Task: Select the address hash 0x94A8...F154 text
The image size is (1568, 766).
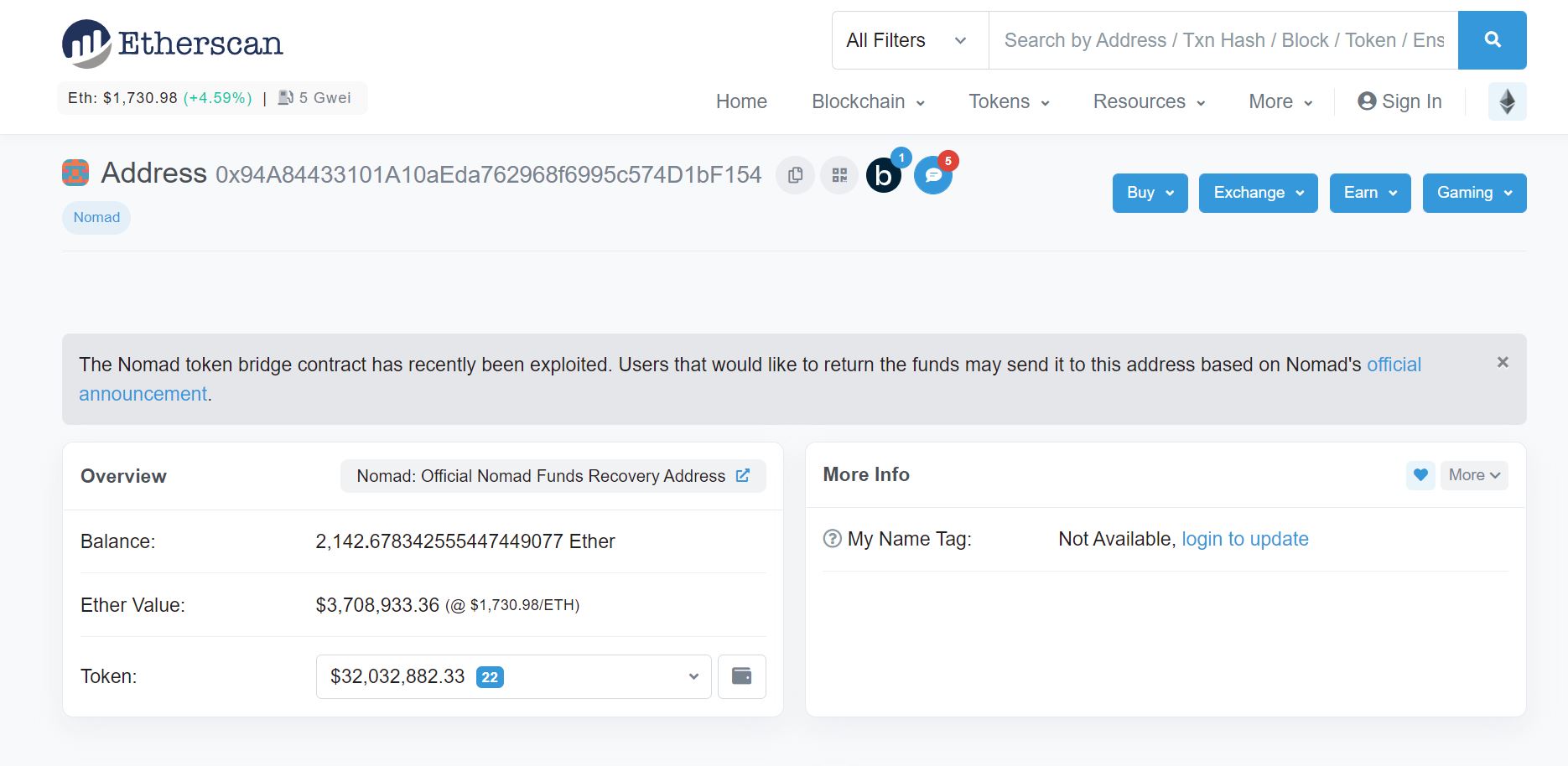Action: [x=488, y=174]
